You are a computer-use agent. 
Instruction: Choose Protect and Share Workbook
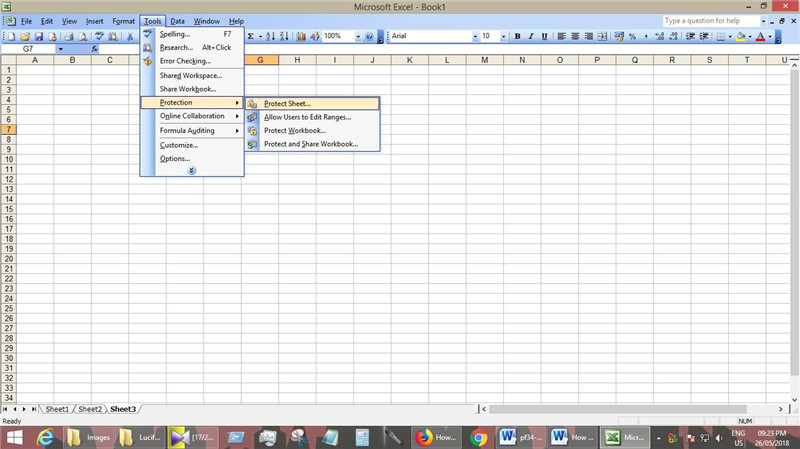coord(312,144)
